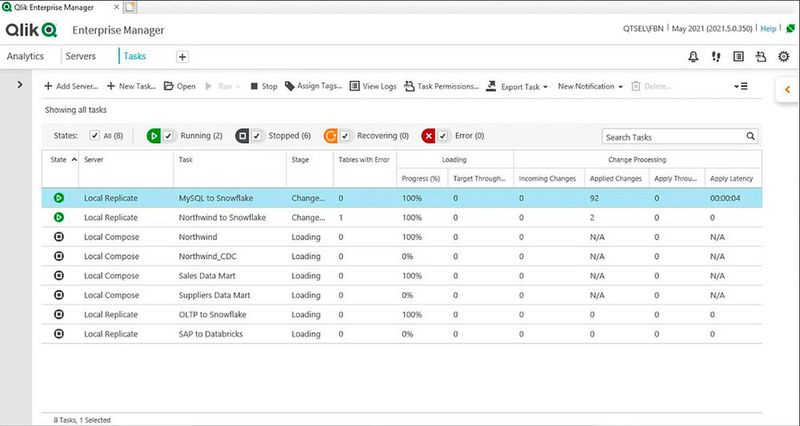Click running state icon of Northwind to Snowflake
Image resolution: width=800 pixels, height=426 pixels.
pos(59,217)
